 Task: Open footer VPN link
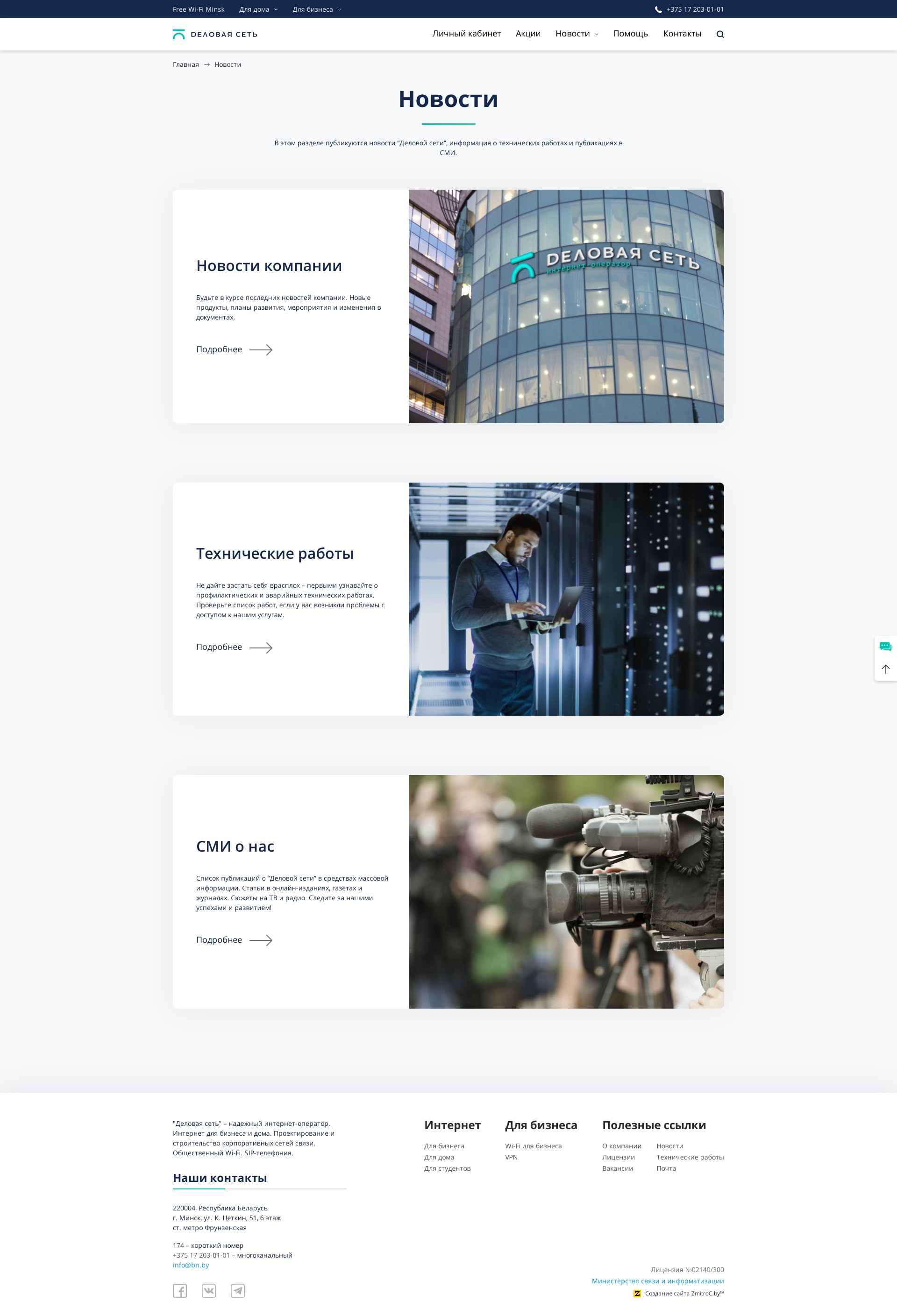point(512,1158)
